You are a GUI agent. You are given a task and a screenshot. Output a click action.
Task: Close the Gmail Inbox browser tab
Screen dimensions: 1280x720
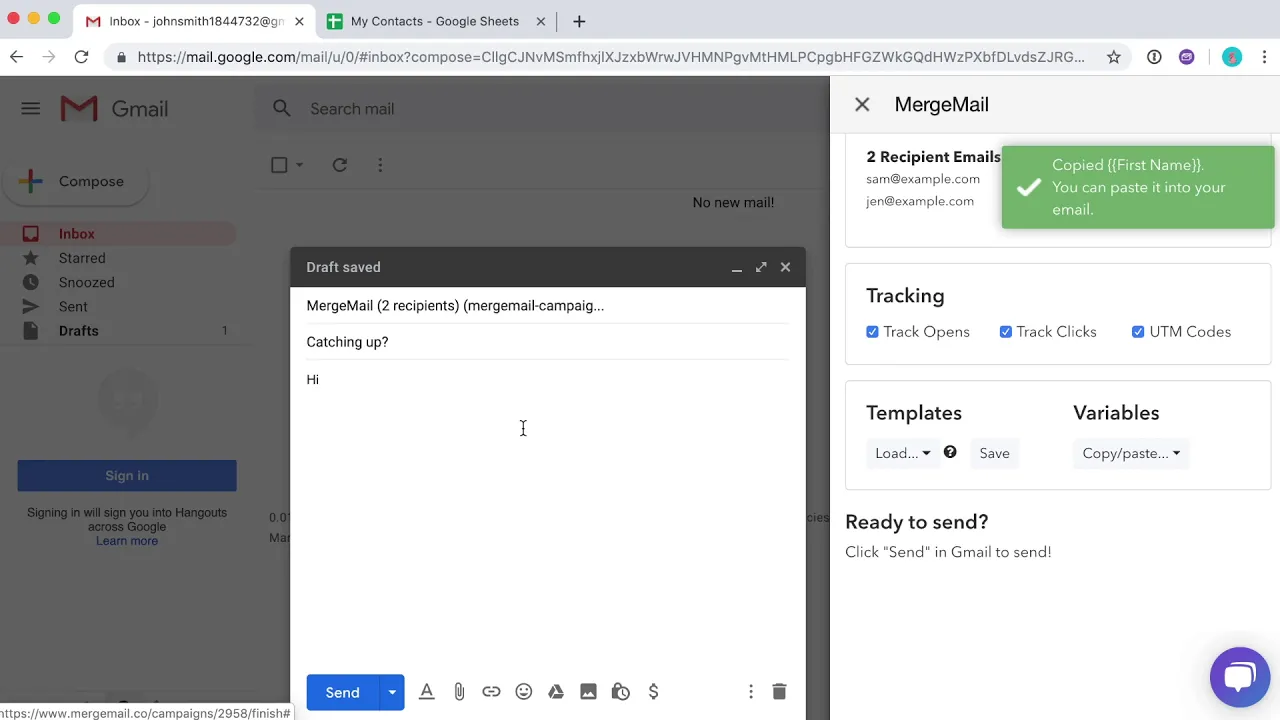point(299,21)
